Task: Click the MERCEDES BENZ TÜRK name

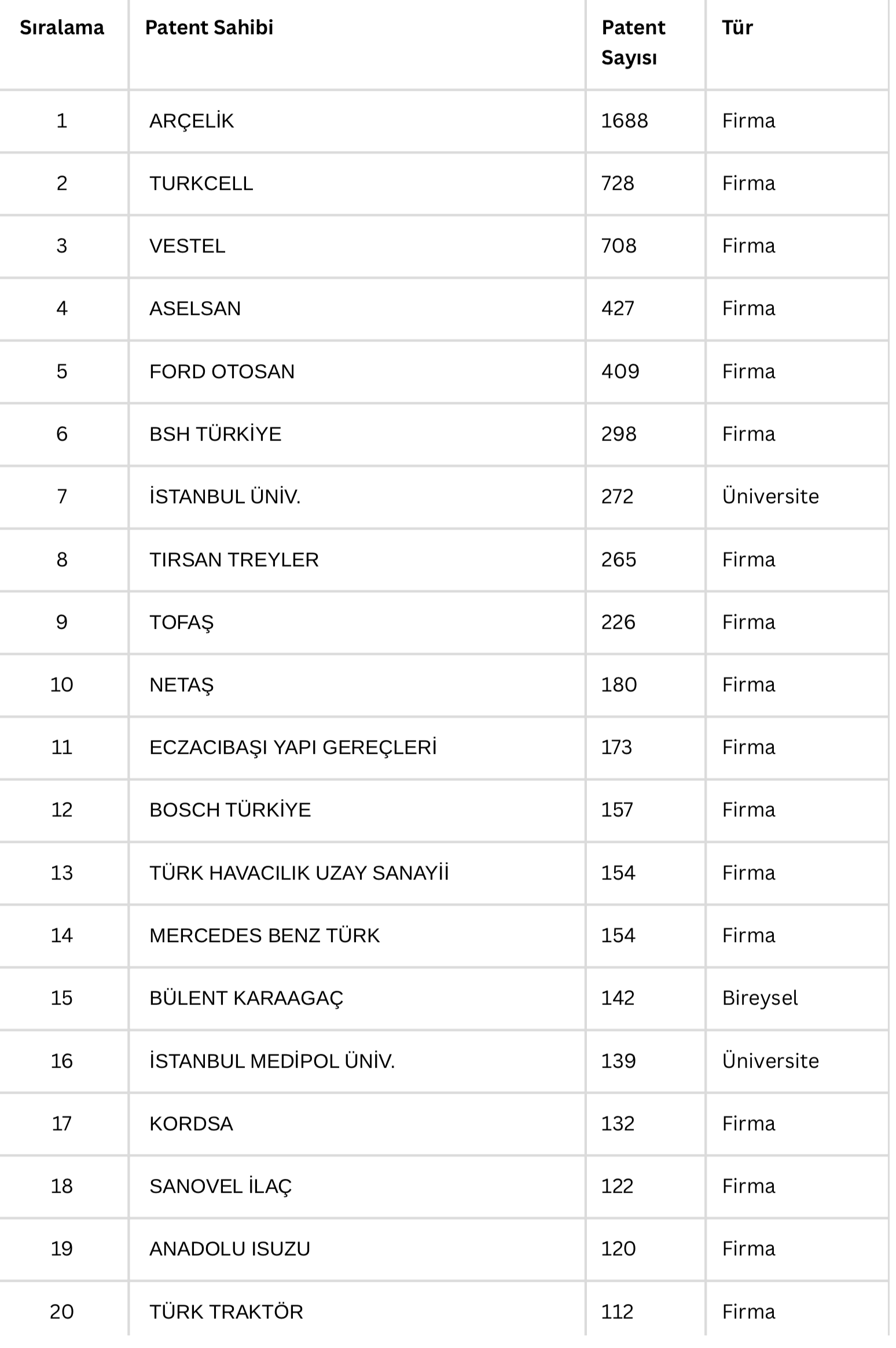Action: tap(265, 936)
